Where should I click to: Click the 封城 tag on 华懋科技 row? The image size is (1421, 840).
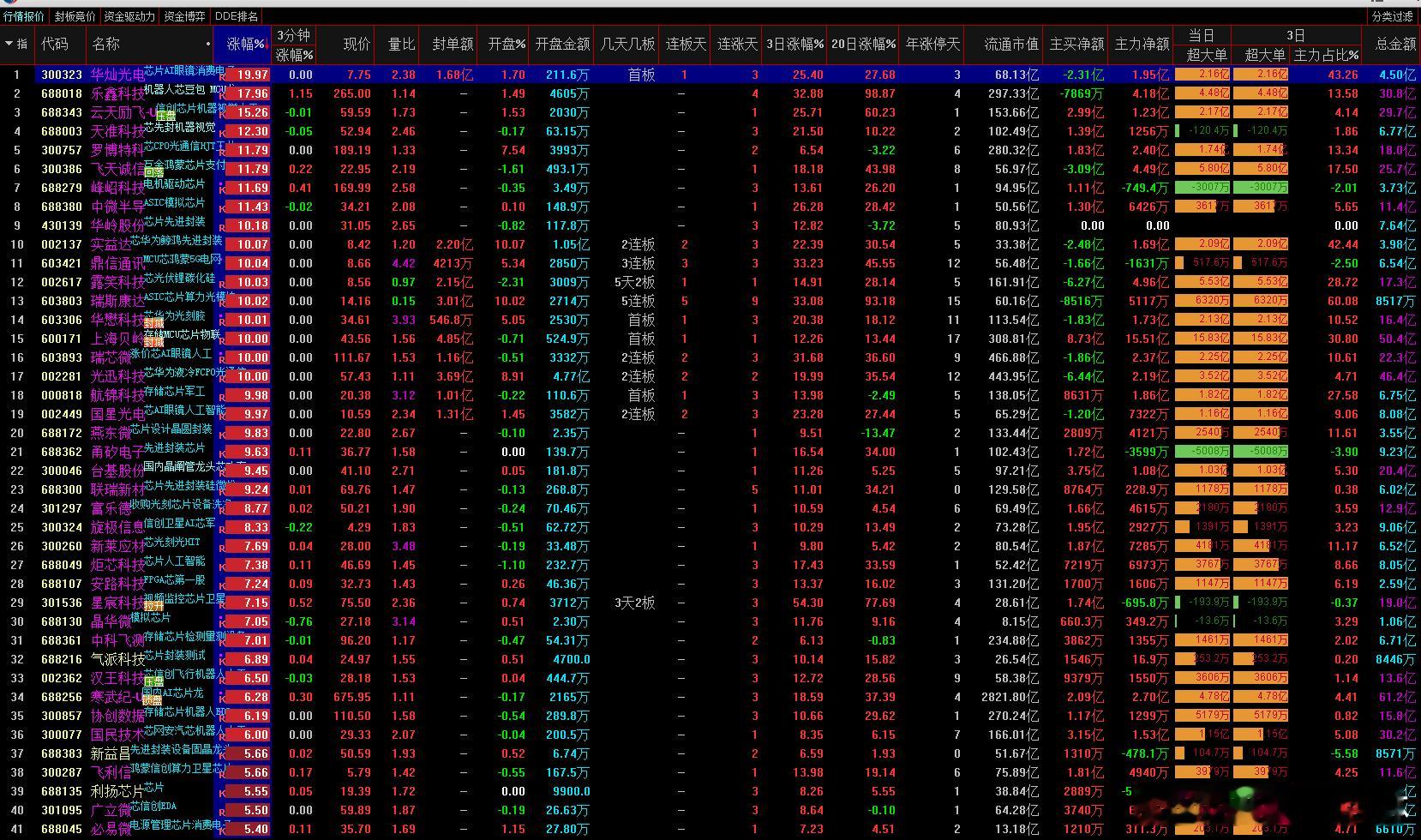pos(153,323)
